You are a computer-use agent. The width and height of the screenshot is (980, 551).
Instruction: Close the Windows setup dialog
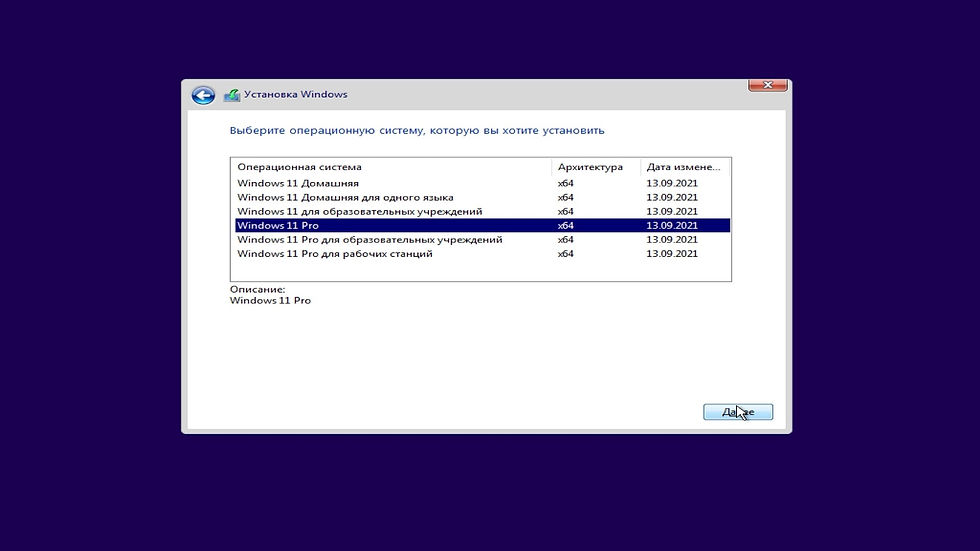(x=768, y=85)
